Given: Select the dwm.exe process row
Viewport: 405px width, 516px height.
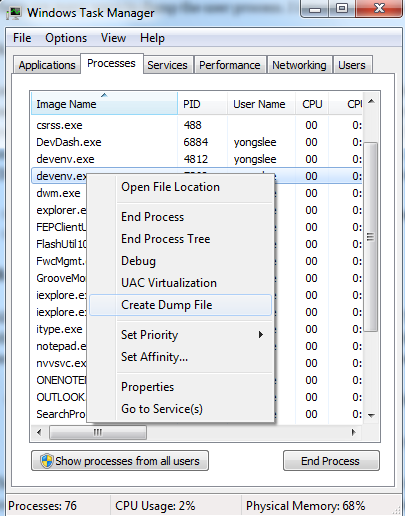Looking at the screenshot, I should click(59, 193).
